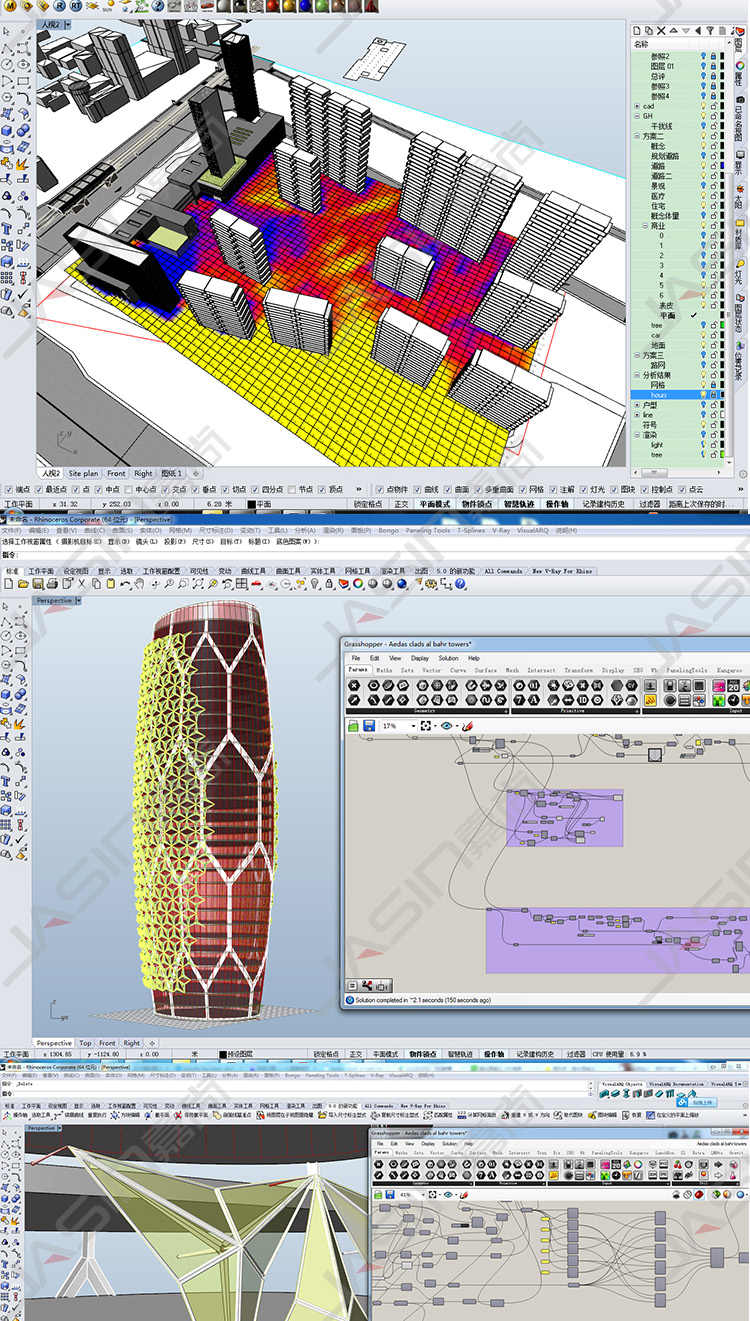Open Solution menu in 17% Grasshopper window
Screen dimensions: 750x1321
point(448,658)
